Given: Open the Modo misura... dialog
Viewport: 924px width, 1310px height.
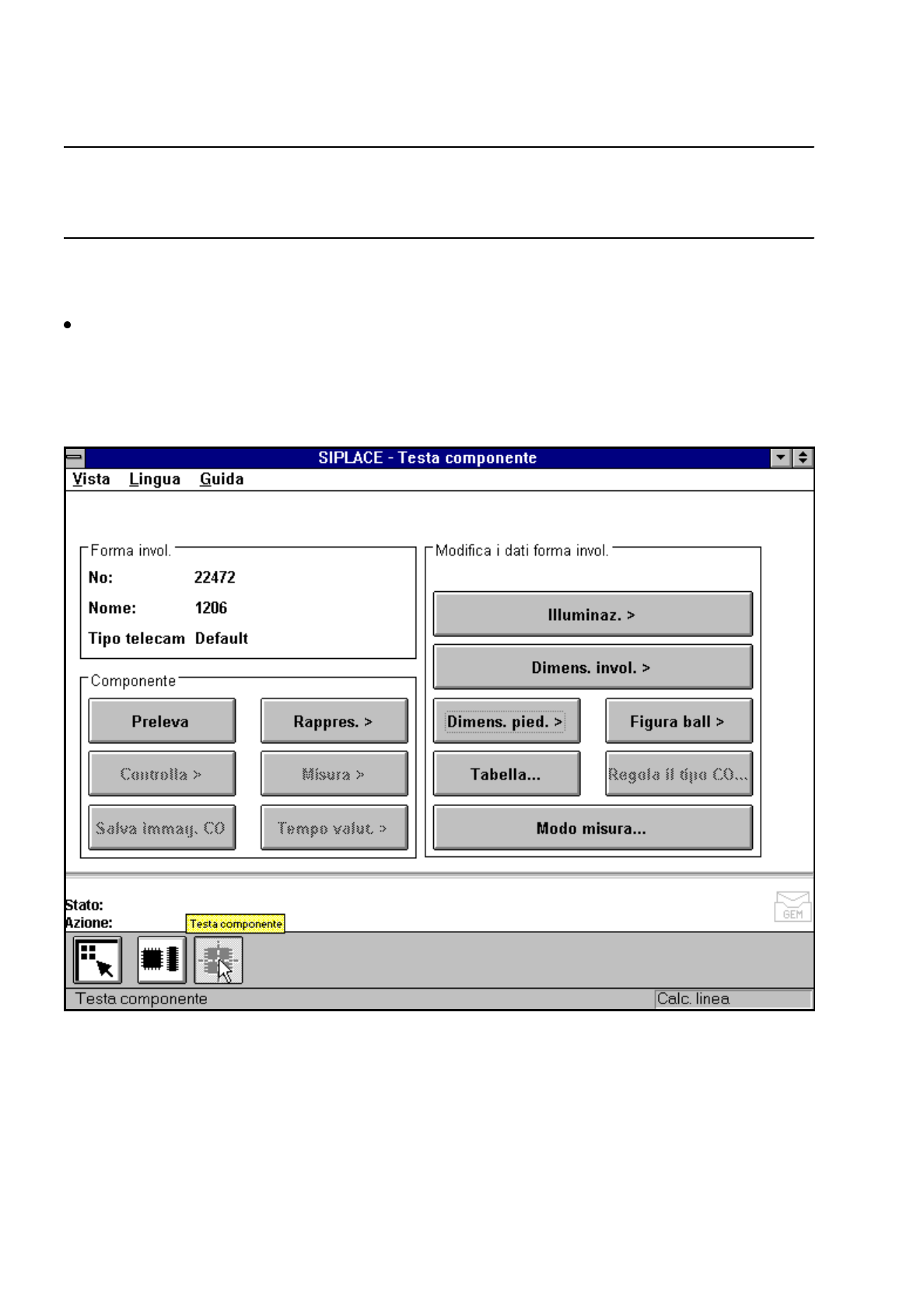Looking at the screenshot, I should [593, 828].
